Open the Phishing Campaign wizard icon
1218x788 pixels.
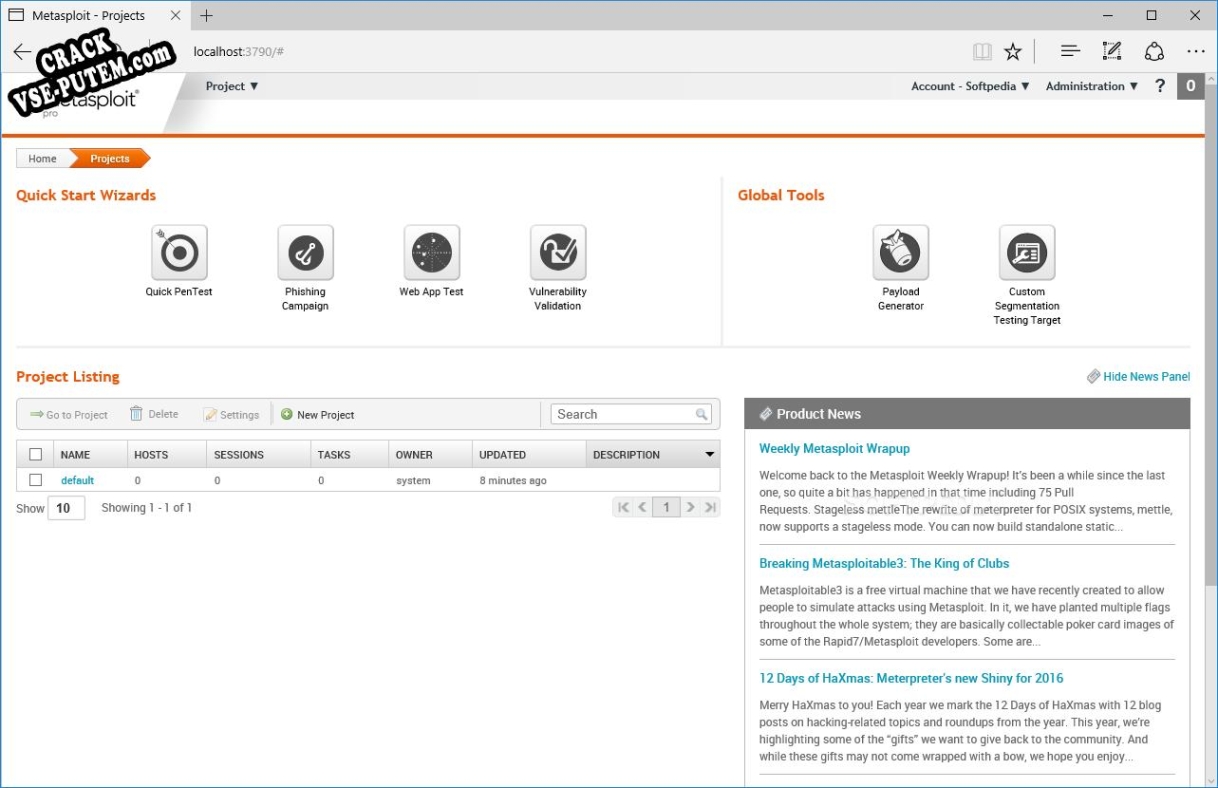(305, 253)
